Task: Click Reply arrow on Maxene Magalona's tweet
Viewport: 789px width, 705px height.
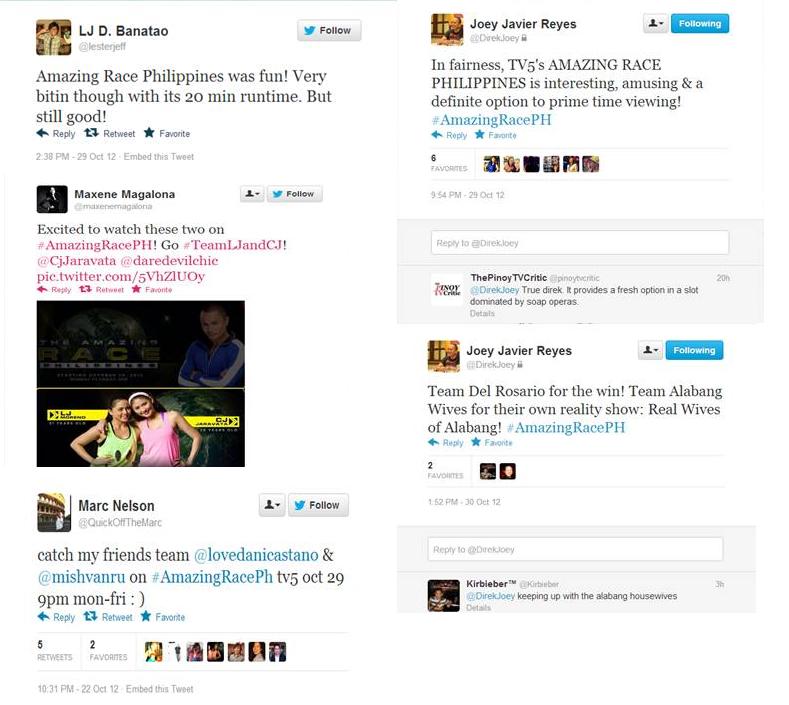Action: click(x=42, y=289)
